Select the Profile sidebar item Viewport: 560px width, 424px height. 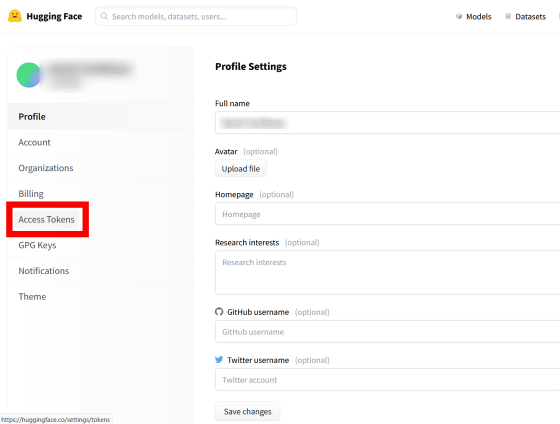[x=101, y=116]
